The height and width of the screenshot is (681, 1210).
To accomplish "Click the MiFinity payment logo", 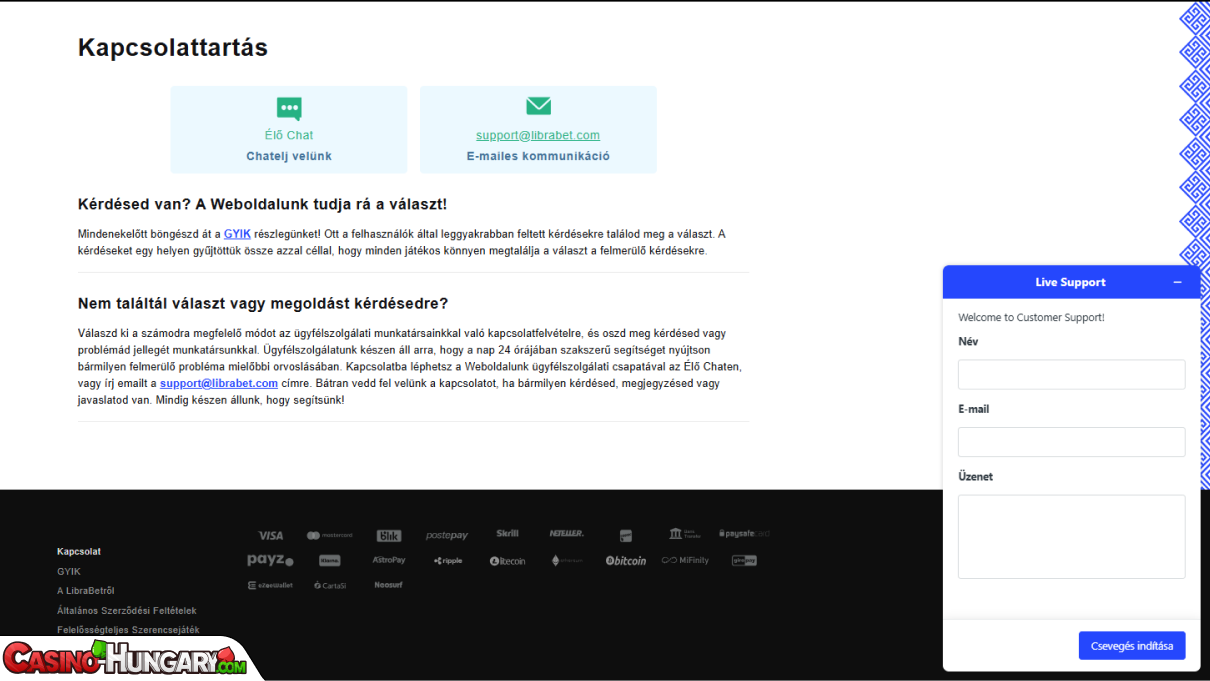I will (685, 561).
